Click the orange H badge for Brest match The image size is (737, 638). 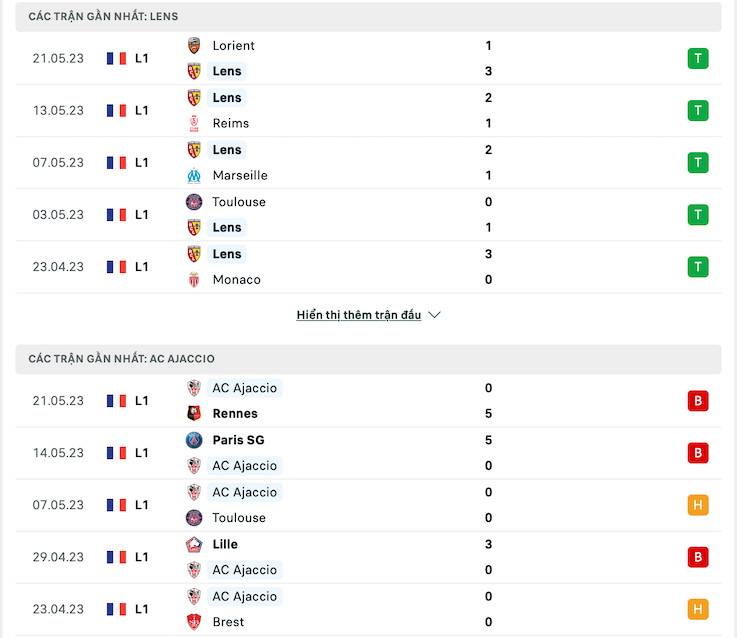click(x=698, y=609)
